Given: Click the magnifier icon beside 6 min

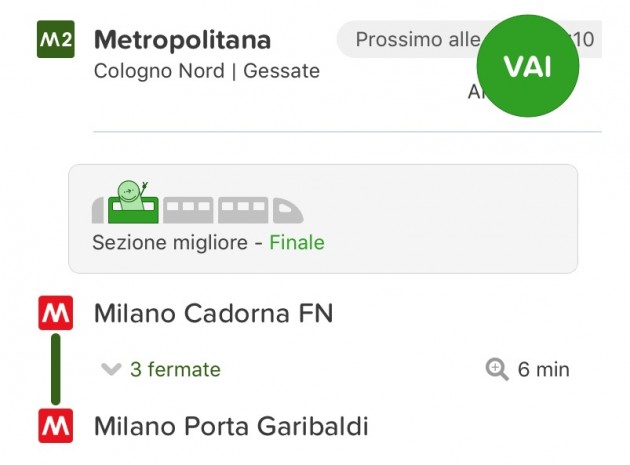Looking at the screenshot, I should 497,370.
